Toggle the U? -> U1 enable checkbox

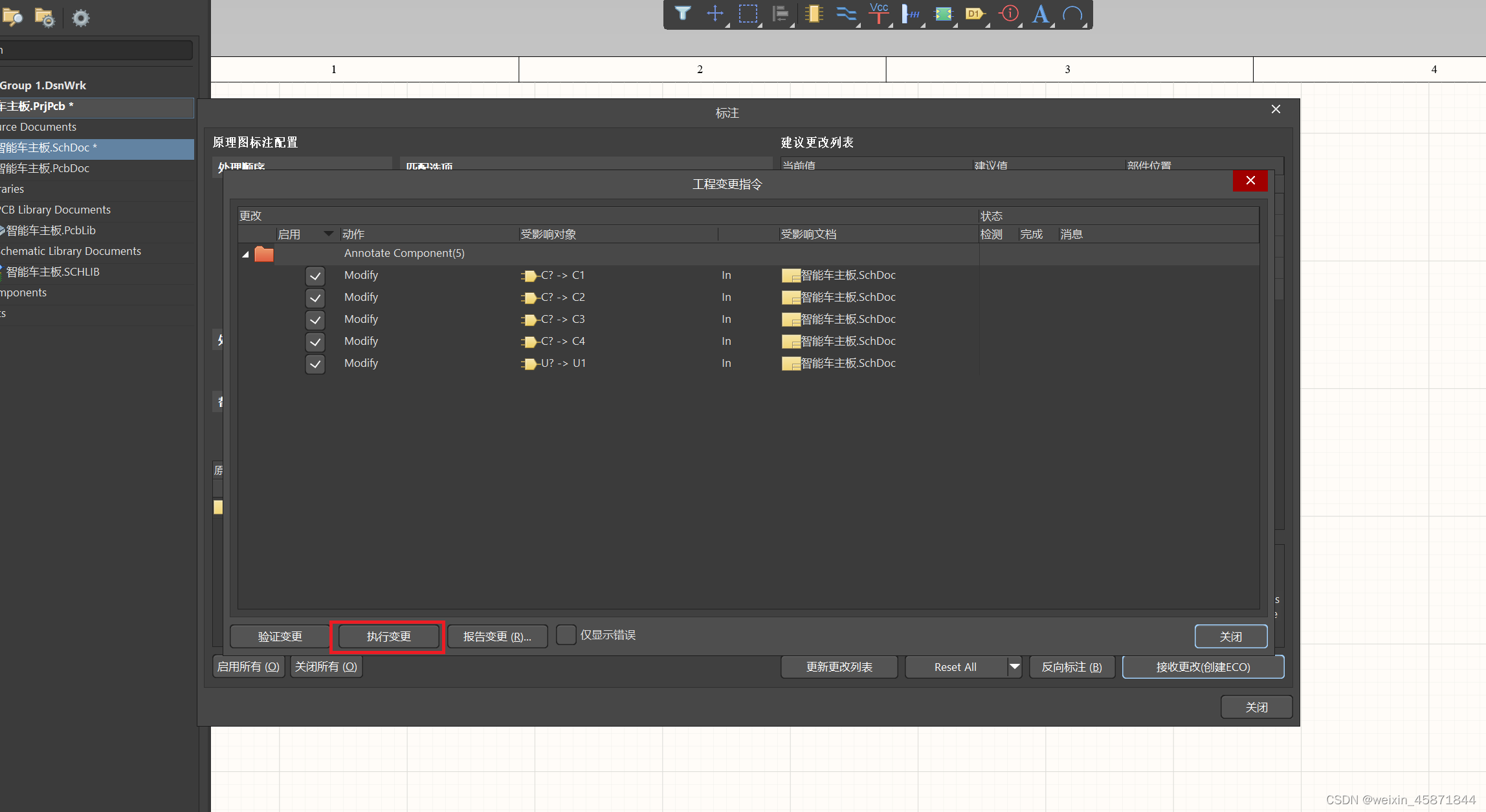315,364
